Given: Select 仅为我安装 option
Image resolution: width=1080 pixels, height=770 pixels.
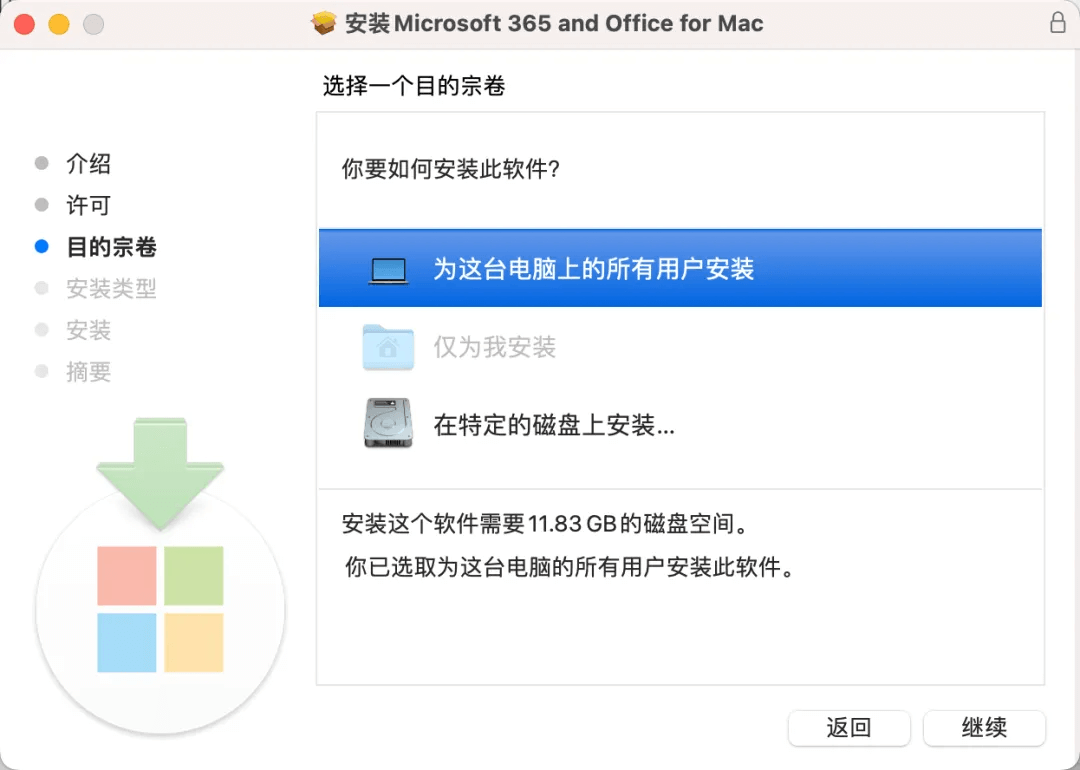Looking at the screenshot, I should pos(680,346).
